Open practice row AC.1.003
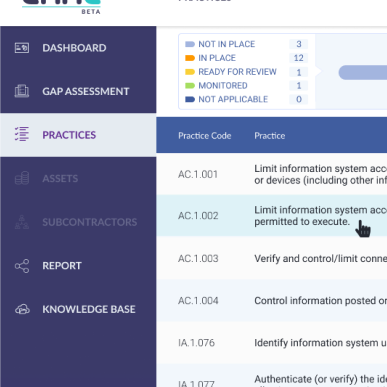Screen dimensions: 387x387 coord(272,258)
